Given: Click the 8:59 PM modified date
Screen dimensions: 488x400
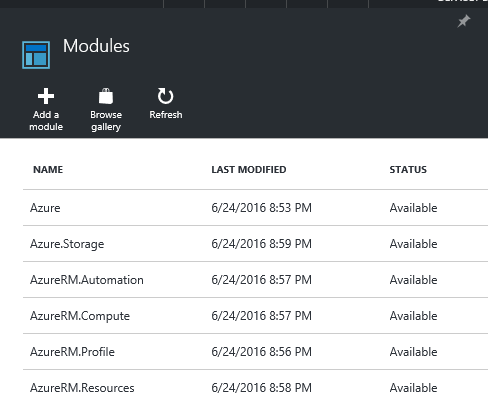Looking at the screenshot, I should (x=261, y=244).
